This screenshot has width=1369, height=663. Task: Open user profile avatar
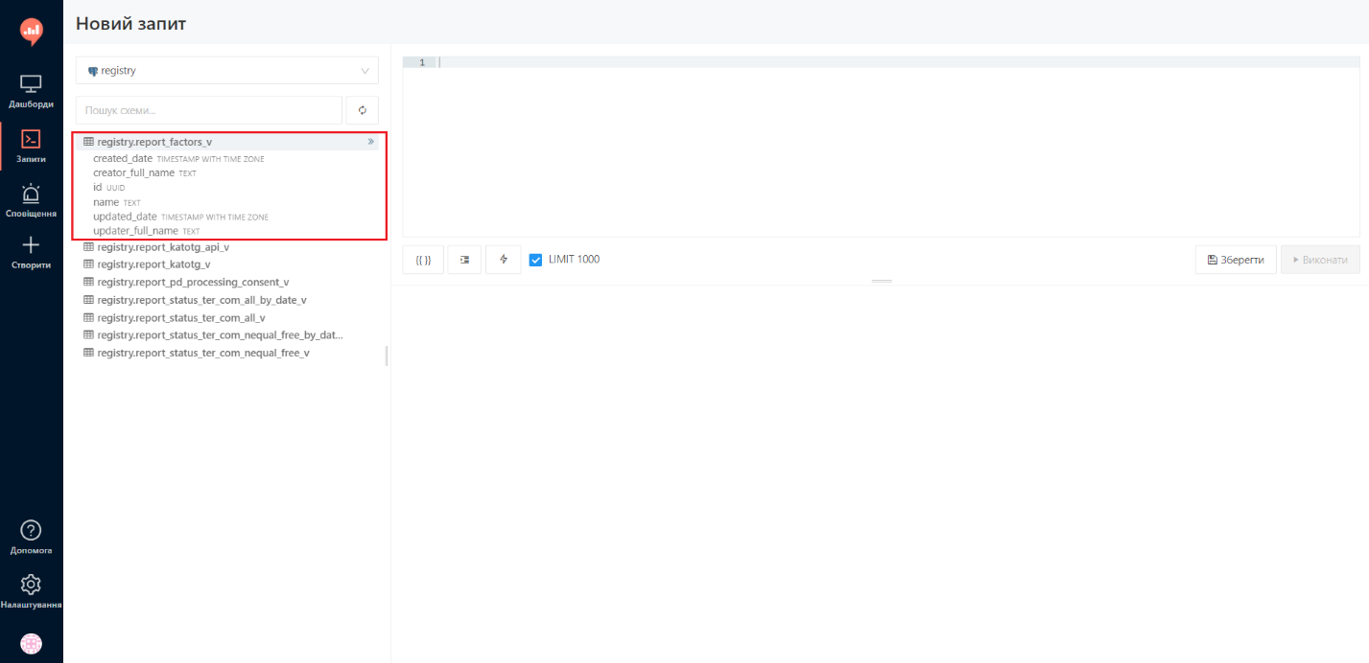coord(31,645)
